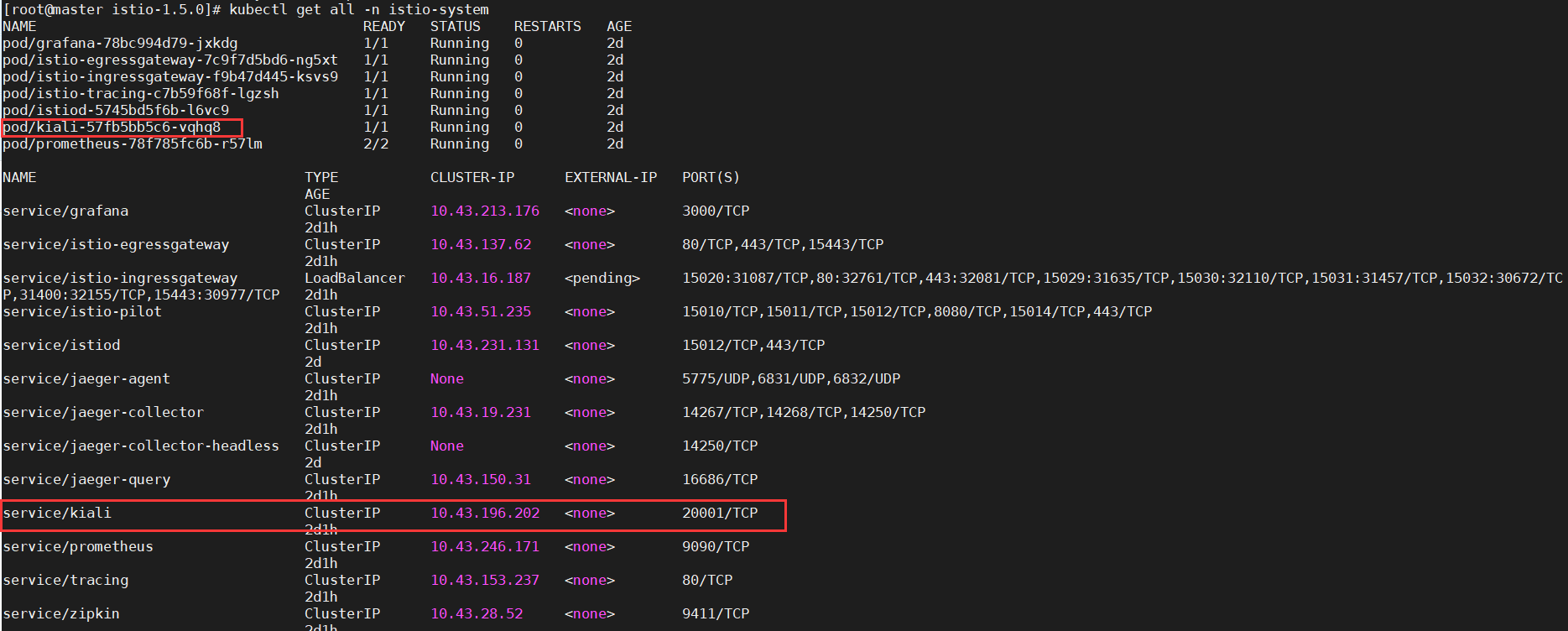Viewport: 1568px width, 631px height.
Task: Click service/grafana name
Action: click(x=65, y=211)
